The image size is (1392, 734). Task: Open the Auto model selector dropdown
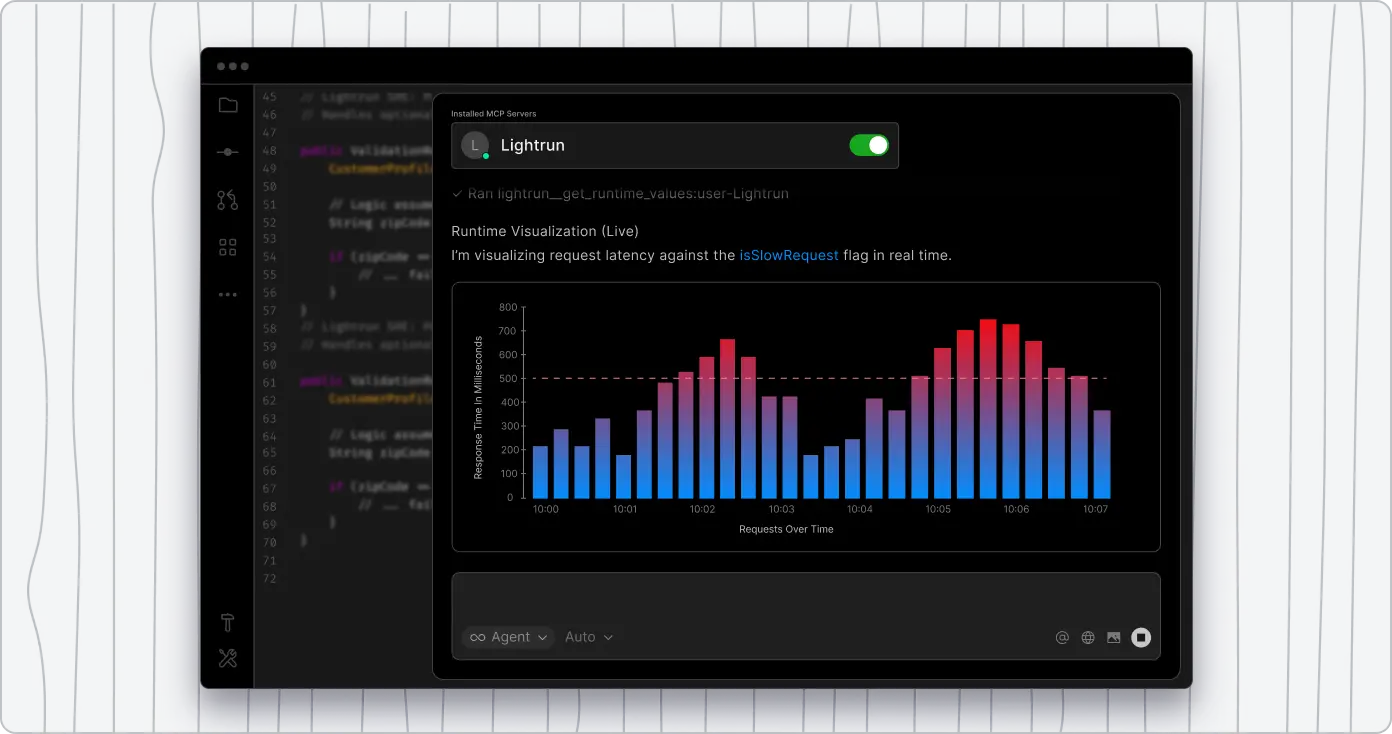tap(588, 637)
